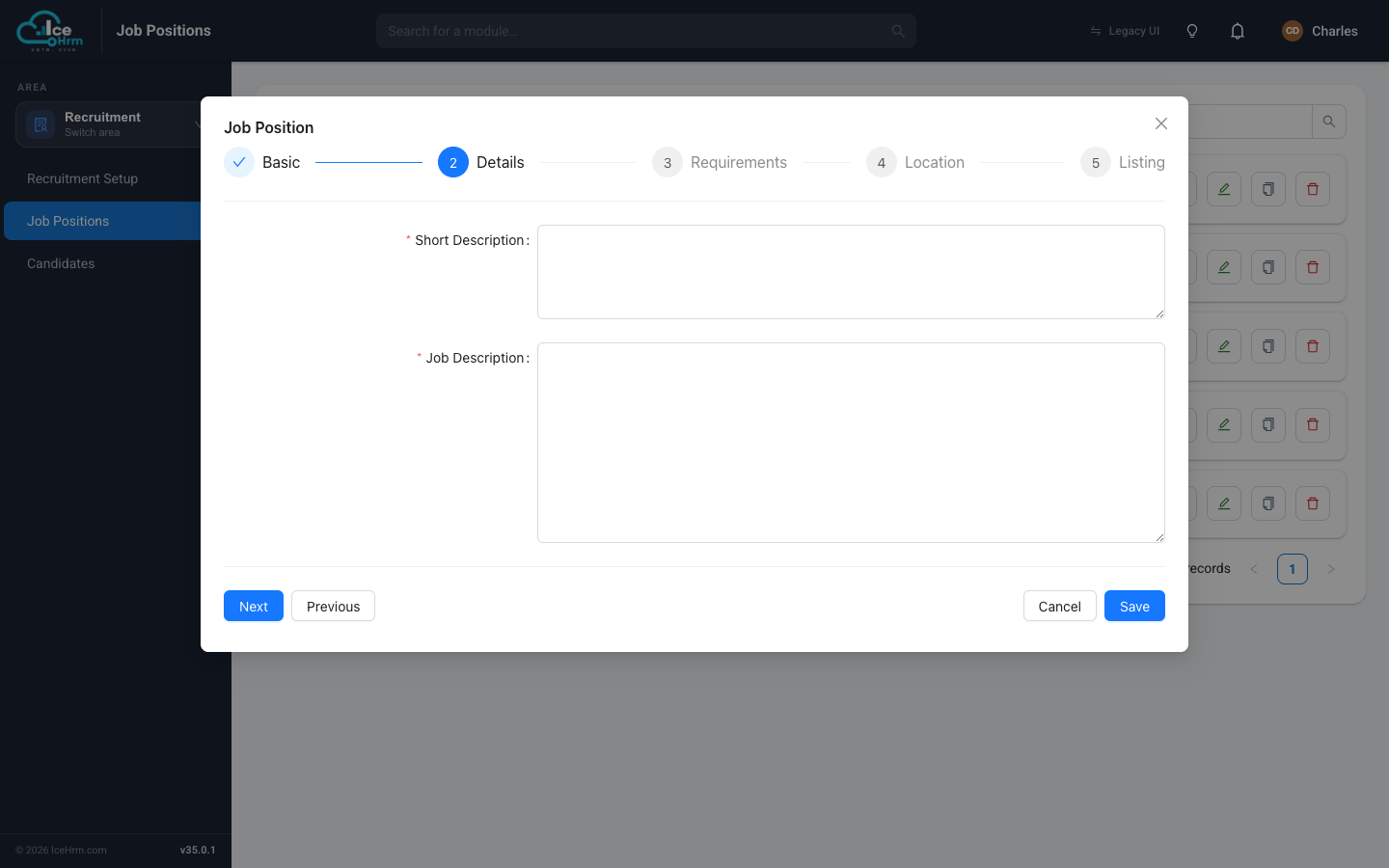The image size is (1389, 868).
Task: Click the search magnifier in the module search
Action: coord(898,31)
